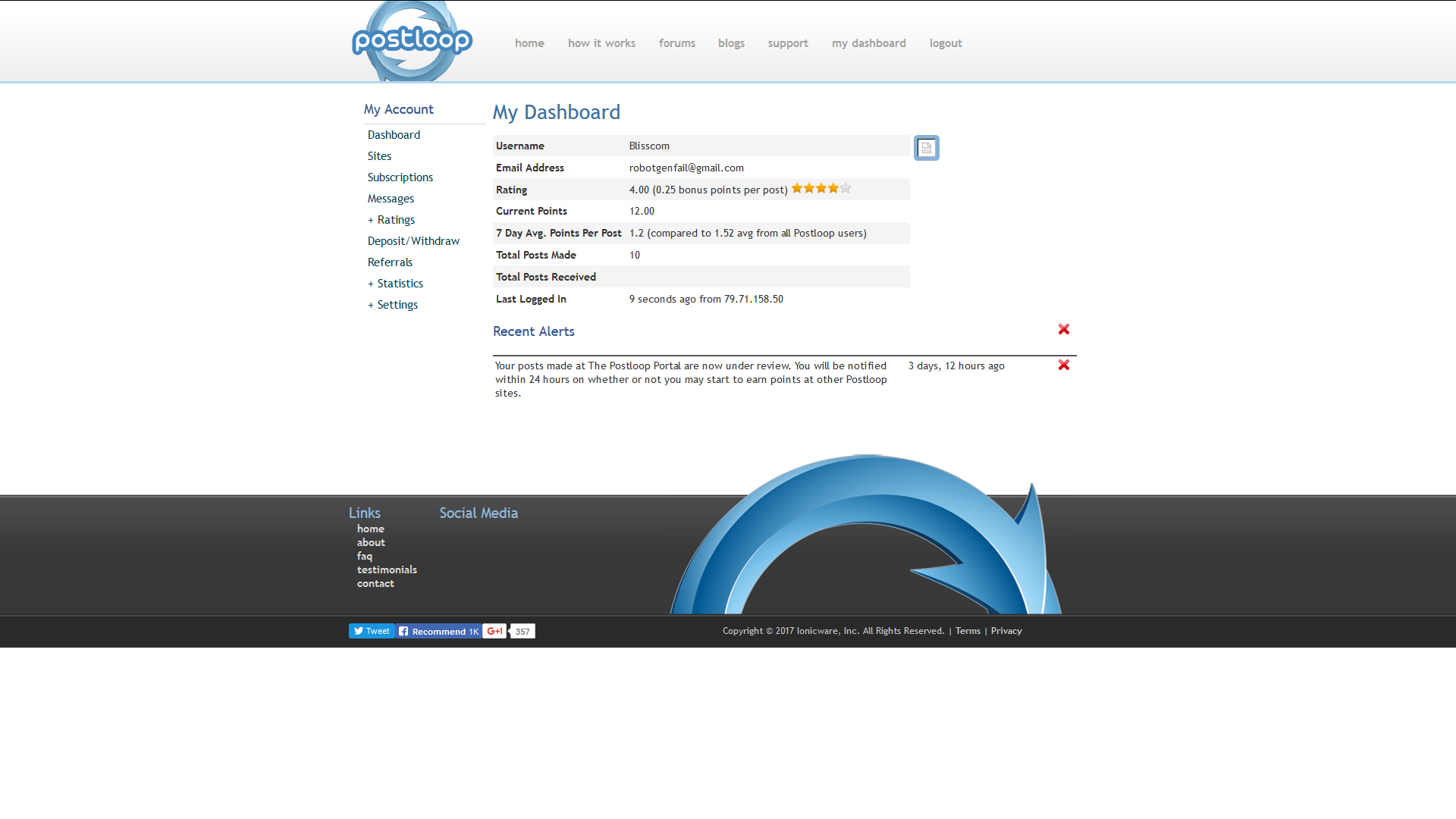The height and width of the screenshot is (819, 1456).
Task: Click the username value Blisscom
Action: tap(649, 146)
